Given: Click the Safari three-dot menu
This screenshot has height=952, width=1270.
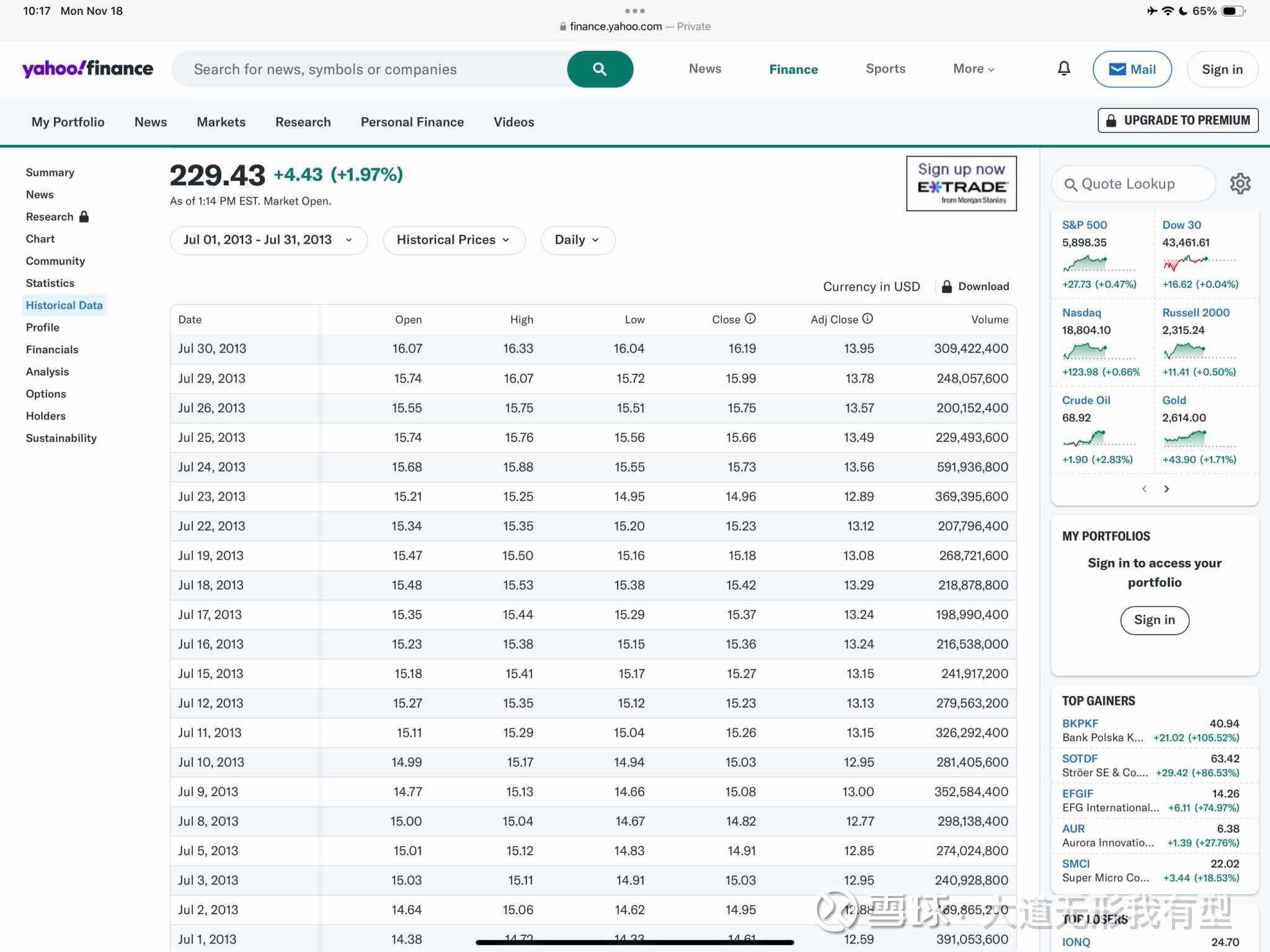Looking at the screenshot, I should tap(635, 11).
